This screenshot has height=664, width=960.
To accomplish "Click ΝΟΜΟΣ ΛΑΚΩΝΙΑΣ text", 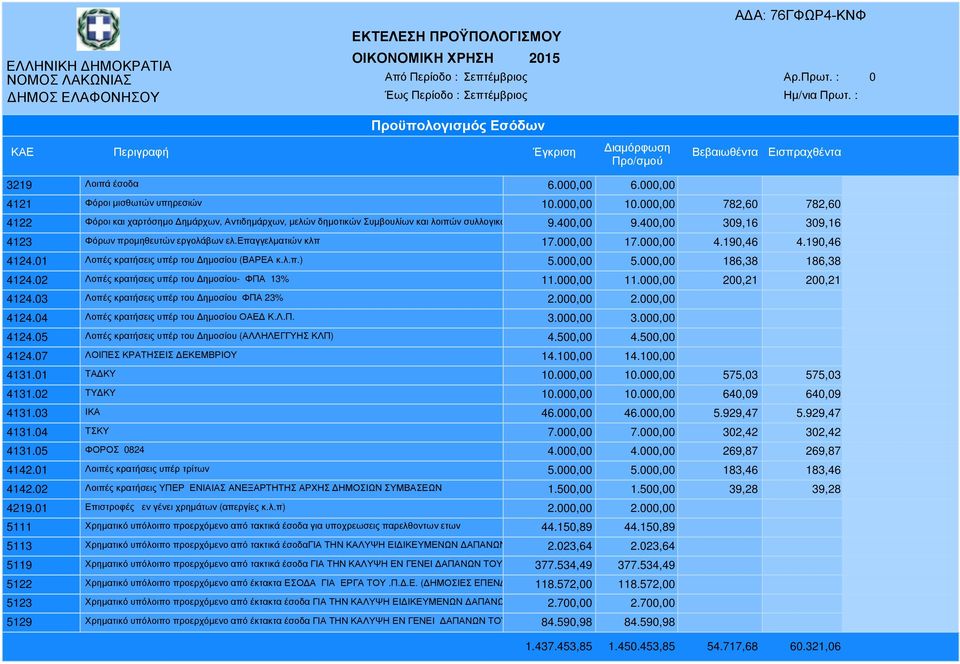I will click(x=69, y=80).
